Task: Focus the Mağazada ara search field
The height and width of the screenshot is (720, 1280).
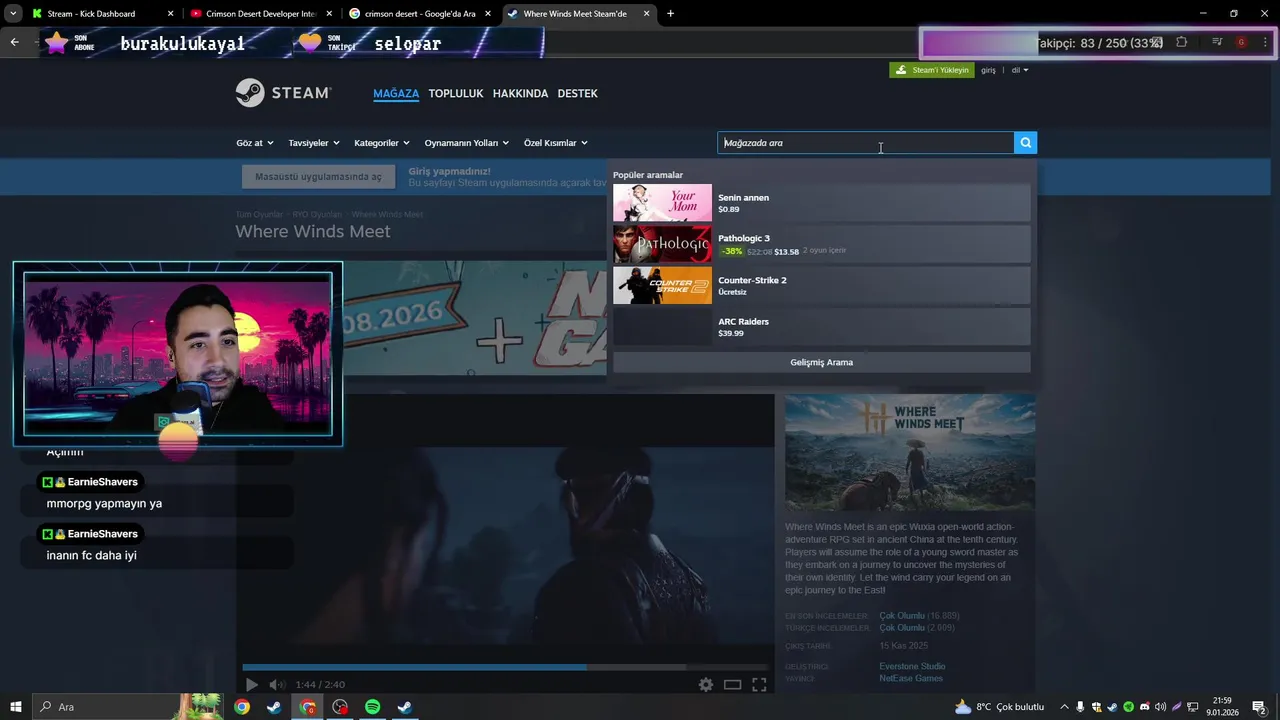Action: pyautogui.click(x=866, y=143)
